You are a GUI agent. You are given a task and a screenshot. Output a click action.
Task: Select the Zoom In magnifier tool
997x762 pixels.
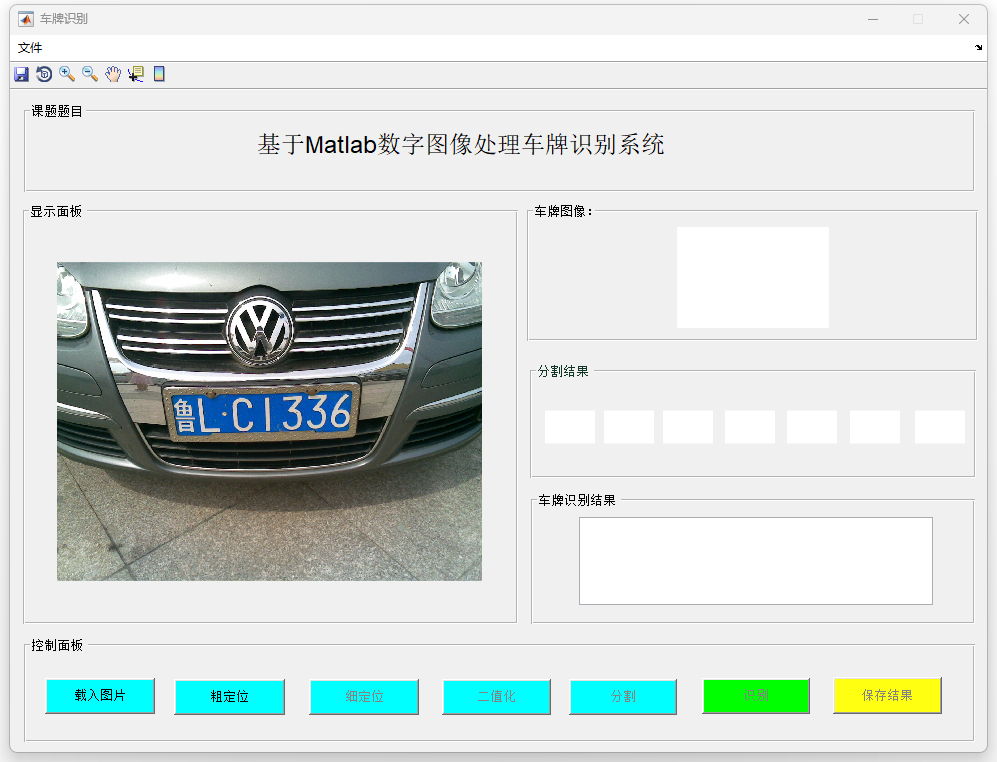(x=67, y=74)
